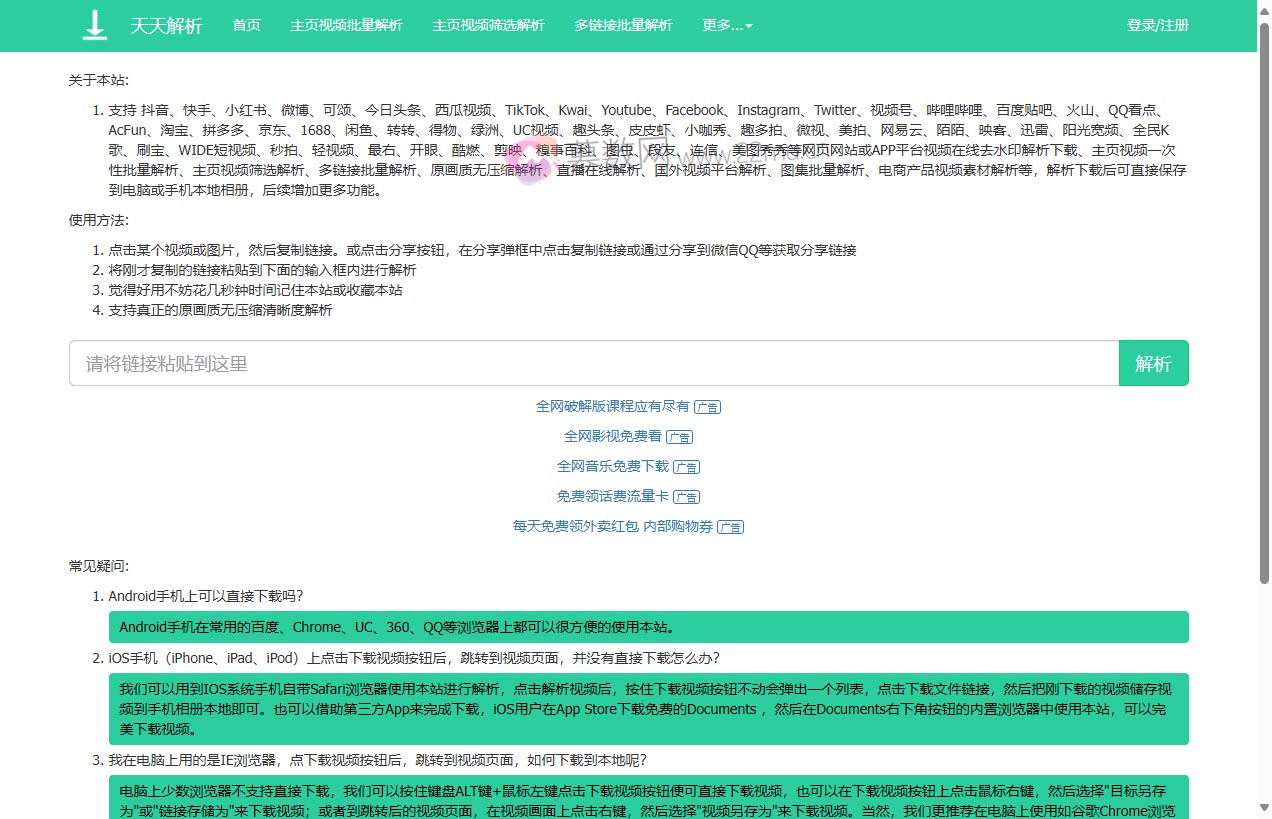
Task: Select 主页视频筛选解析 in the navbar
Action: 488,26
